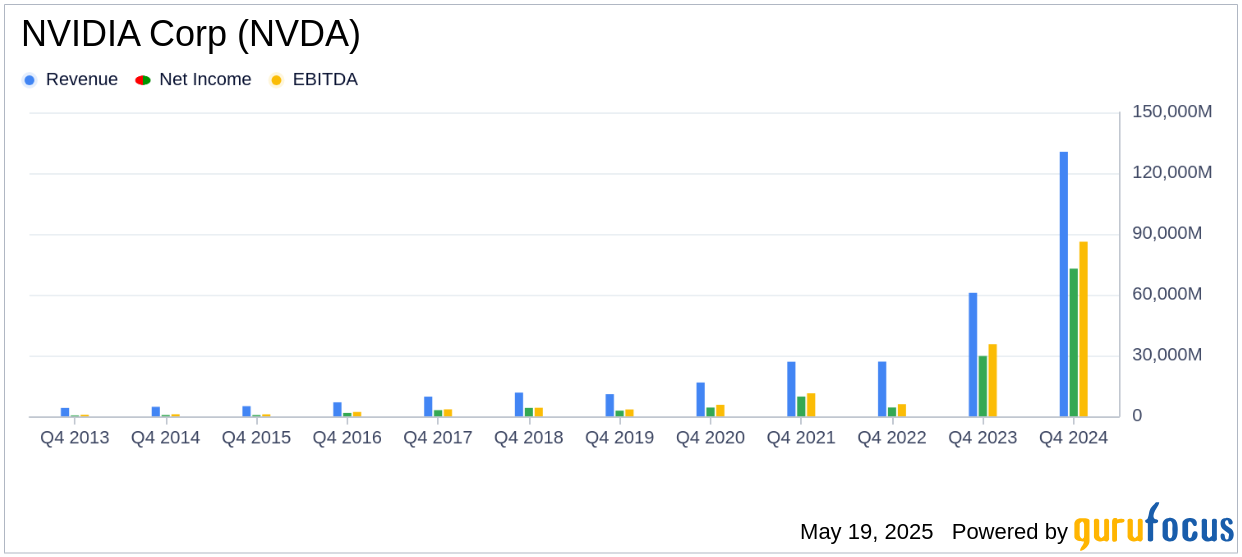Image resolution: width=1242 pixels, height=557 pixels.
Task: Click the Q4 2018 blue Revenue bar
Action: (x=519, y=404)
